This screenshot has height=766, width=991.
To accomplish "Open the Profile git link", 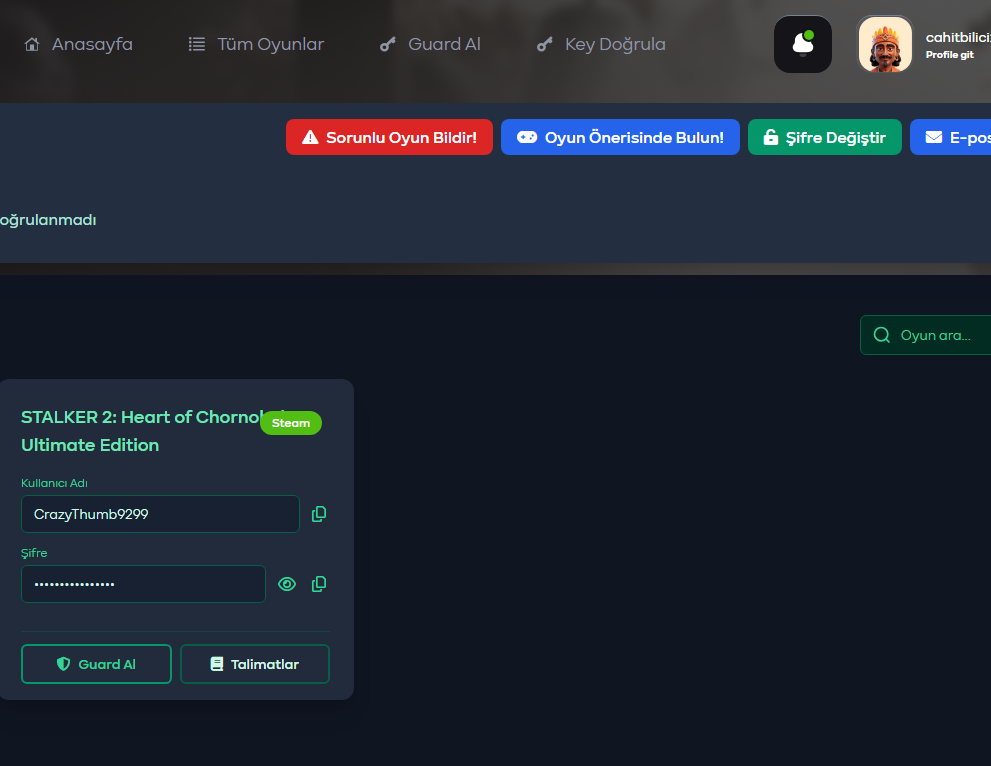I will tap(949, 55).
